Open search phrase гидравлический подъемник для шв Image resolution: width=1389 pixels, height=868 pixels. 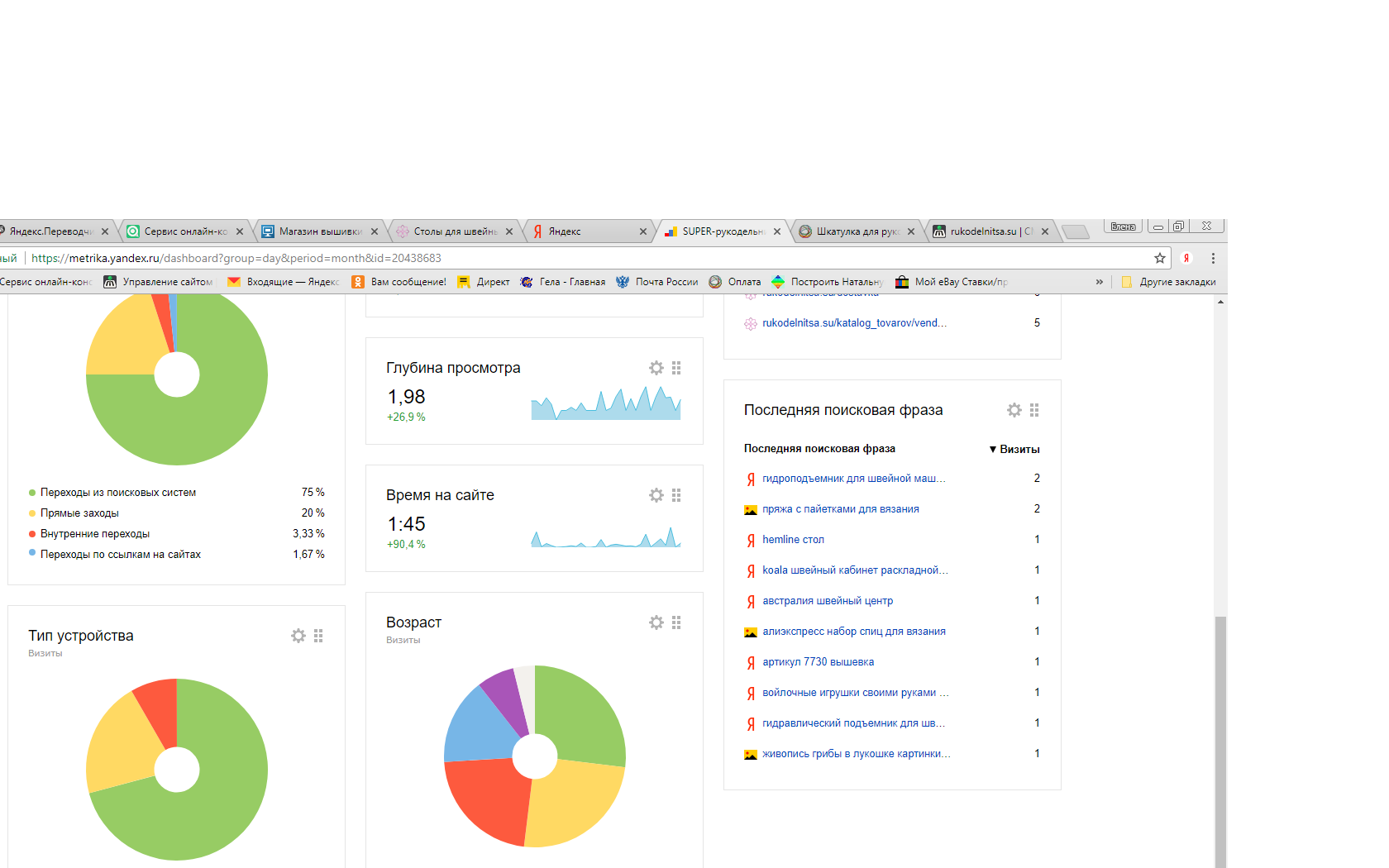854,723
